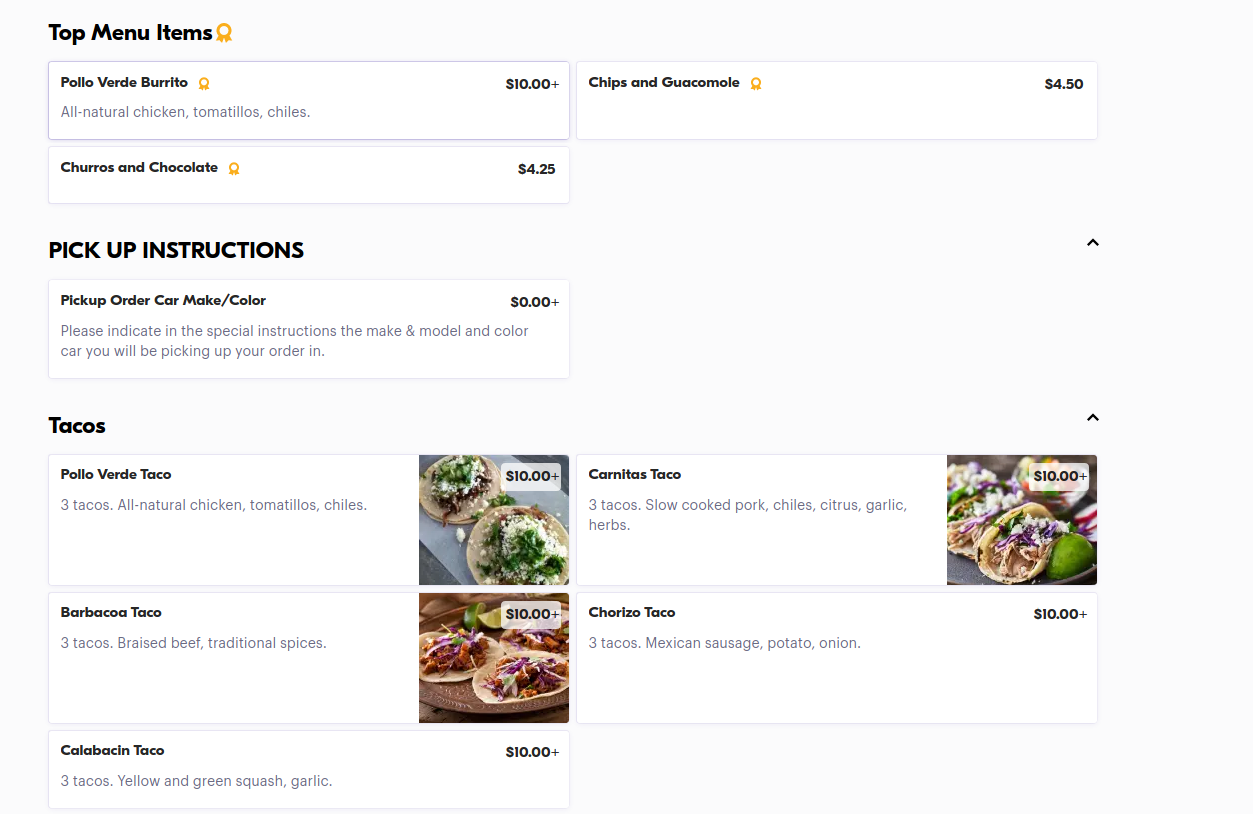Image resolution: width=1253 pixels, height=814 pixels.
Task: Collapse the PICK UP INSTRUCTIONS section
Action: (1092, 242)
